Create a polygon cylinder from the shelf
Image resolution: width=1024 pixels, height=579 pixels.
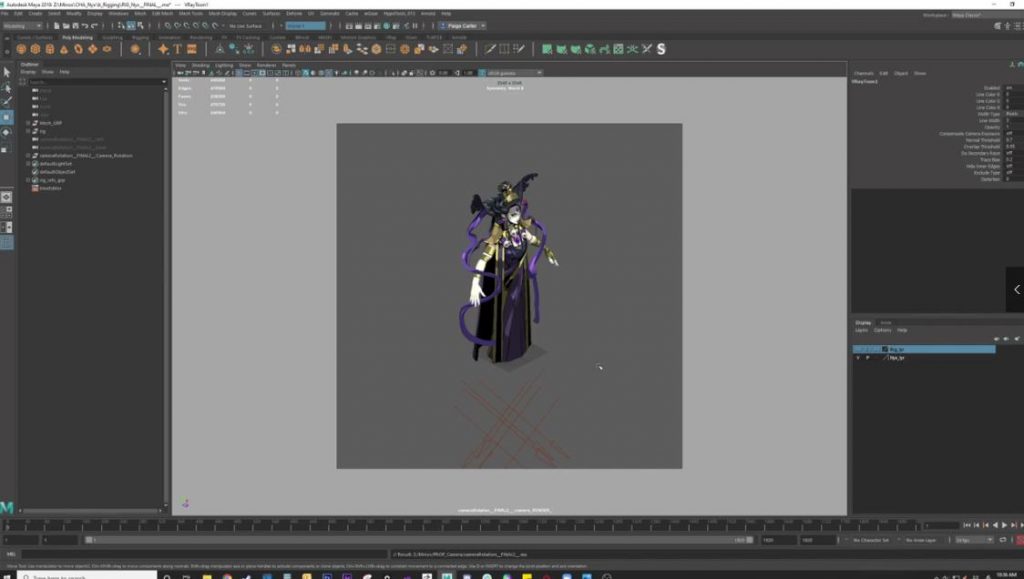(x=50, y=49)
